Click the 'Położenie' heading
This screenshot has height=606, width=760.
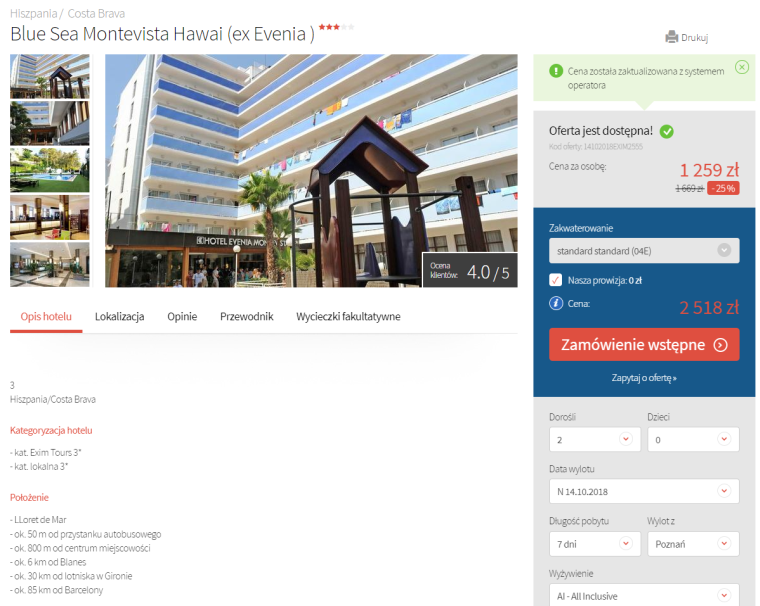pyautogui.click(x=29, y=497)
